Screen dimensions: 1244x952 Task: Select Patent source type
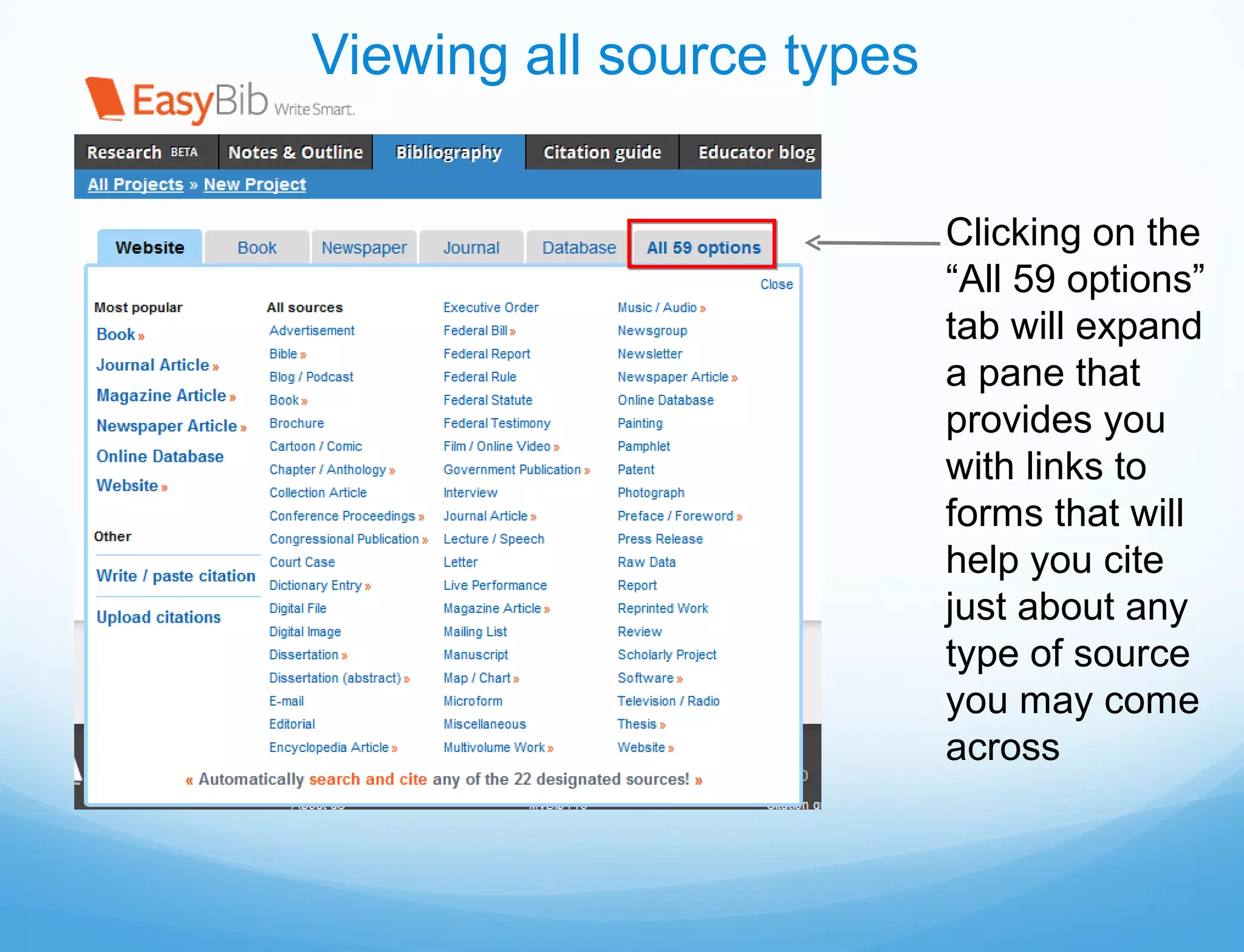point(636,470)
